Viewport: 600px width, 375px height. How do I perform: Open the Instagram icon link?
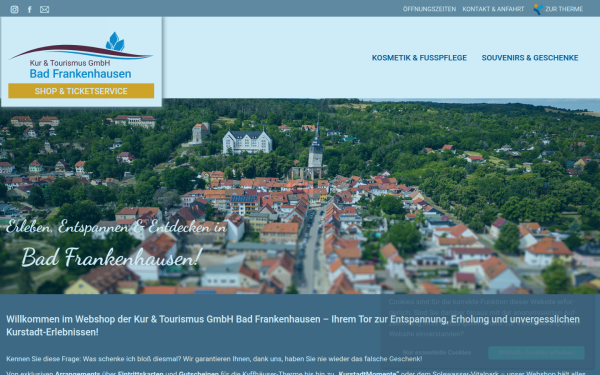14,10
